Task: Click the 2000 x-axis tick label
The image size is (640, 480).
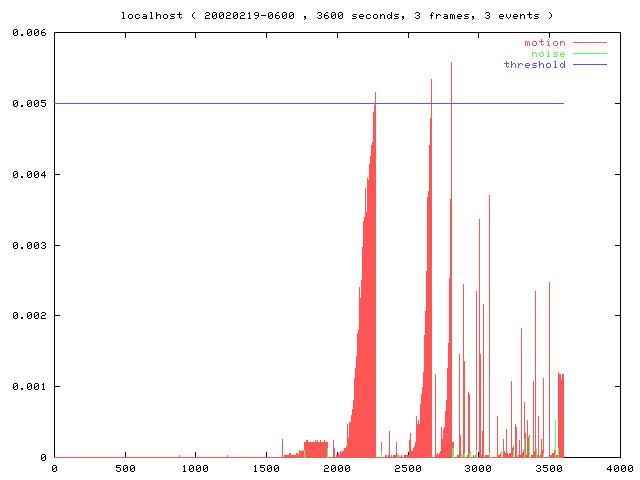Action: point(337,468)
